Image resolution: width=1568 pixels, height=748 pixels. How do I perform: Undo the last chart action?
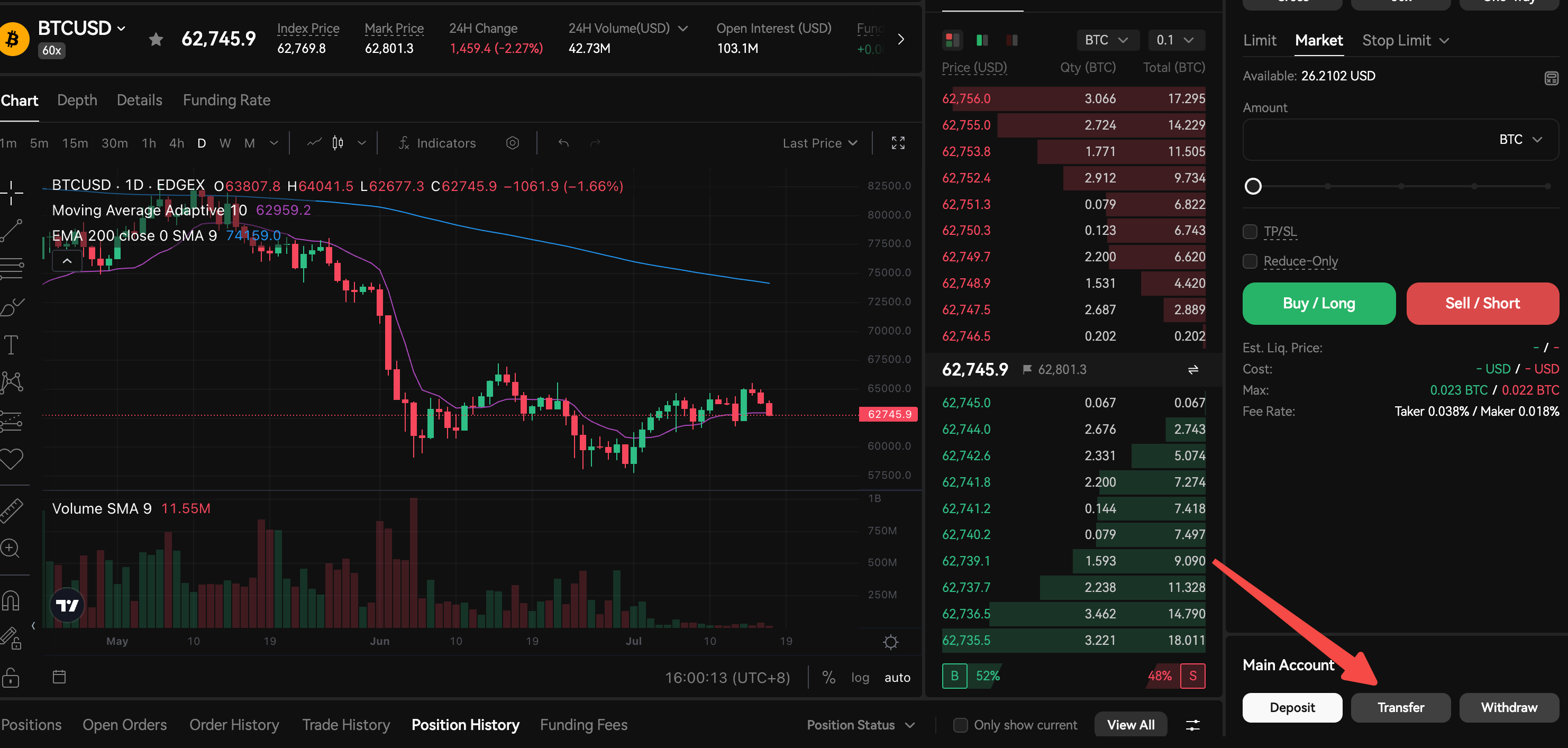point(563,143)
